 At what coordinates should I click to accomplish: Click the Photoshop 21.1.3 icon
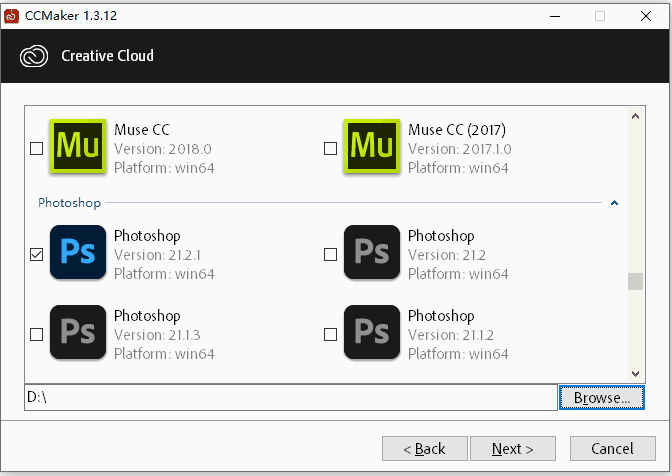[78, 332]
